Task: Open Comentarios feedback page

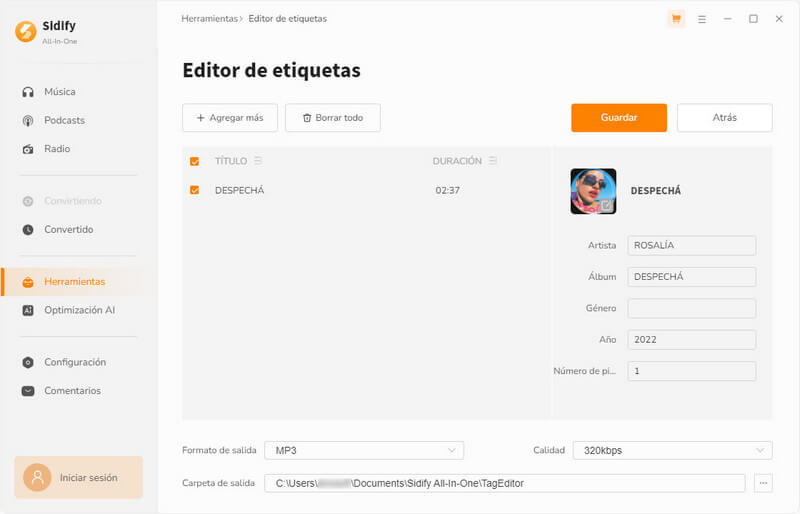Action: point(72,391)
